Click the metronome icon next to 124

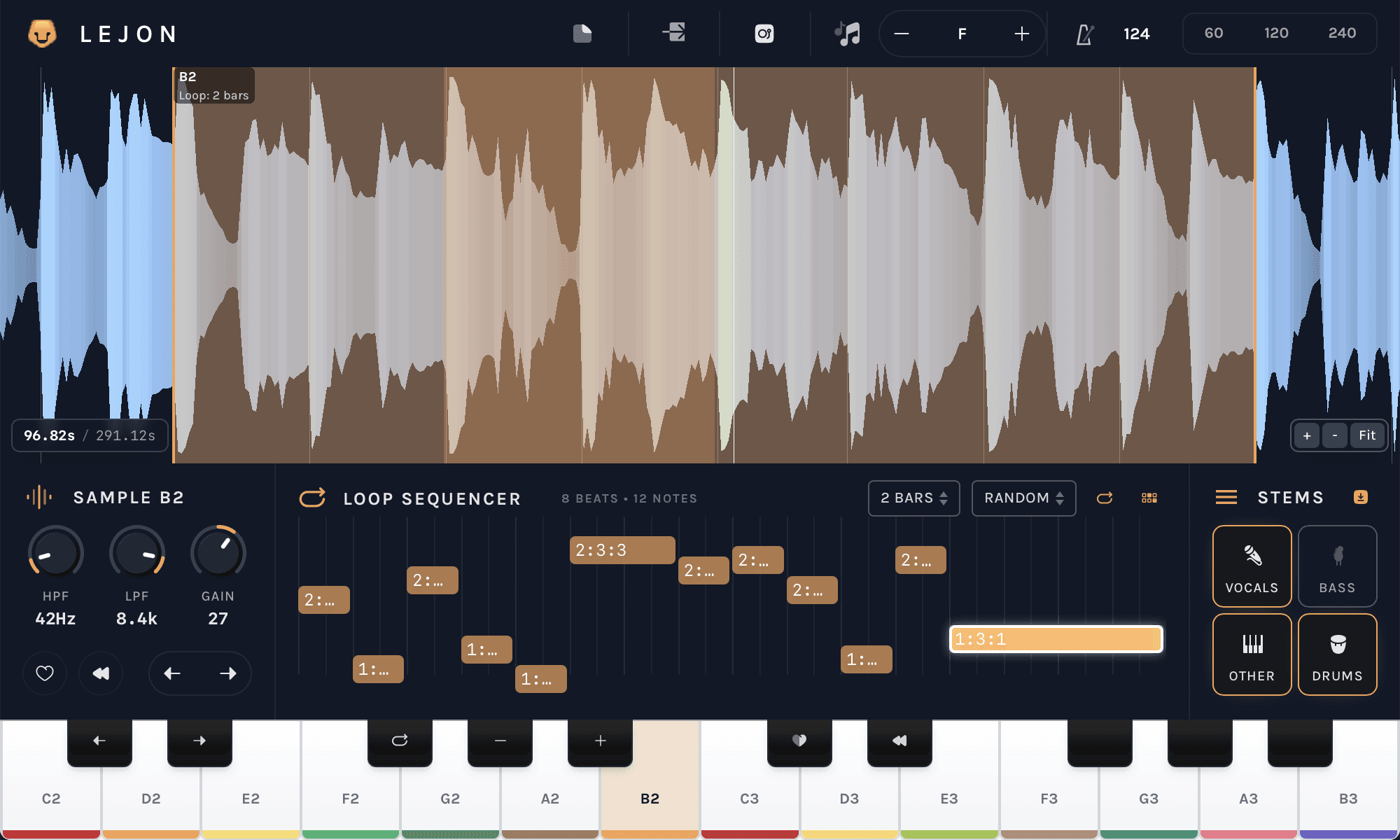click(x=1084, y=33)
